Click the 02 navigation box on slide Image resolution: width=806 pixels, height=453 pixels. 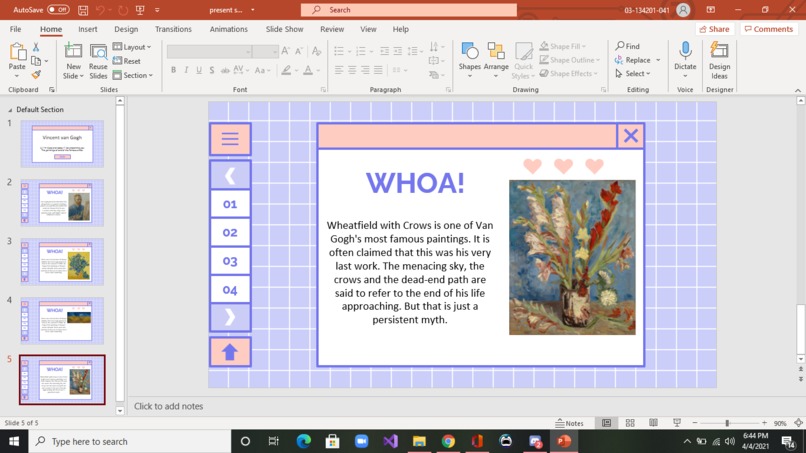pyautogui.click(x=230, y=232)
